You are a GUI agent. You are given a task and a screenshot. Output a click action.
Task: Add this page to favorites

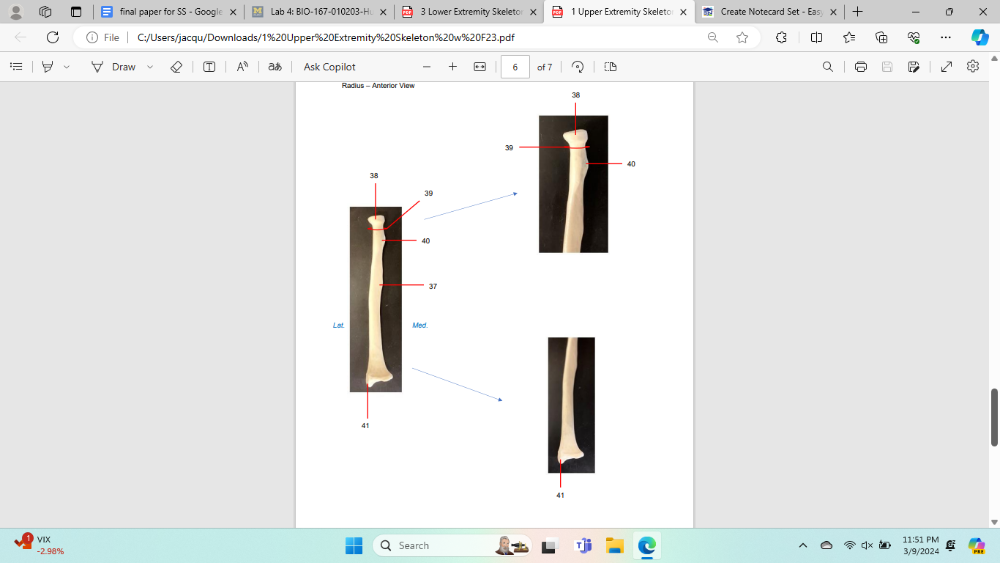tap(742, 37)
